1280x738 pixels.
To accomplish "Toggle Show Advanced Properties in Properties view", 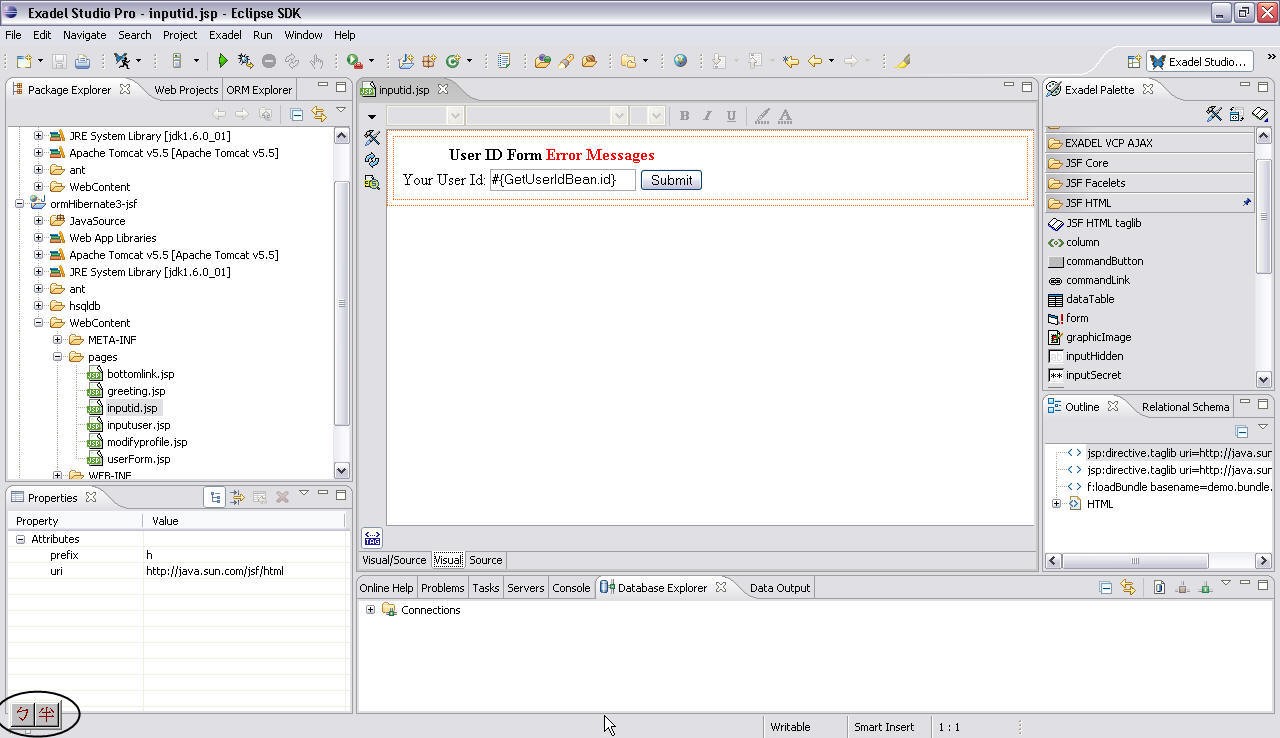I will [237, 497].
